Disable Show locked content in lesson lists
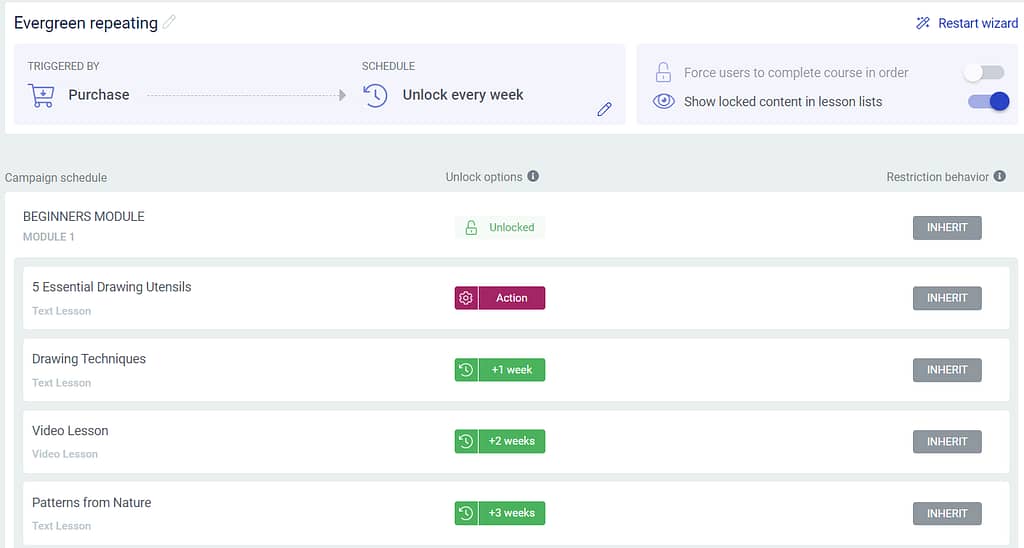The image size is (1024, 548). (x=989, y=101)
